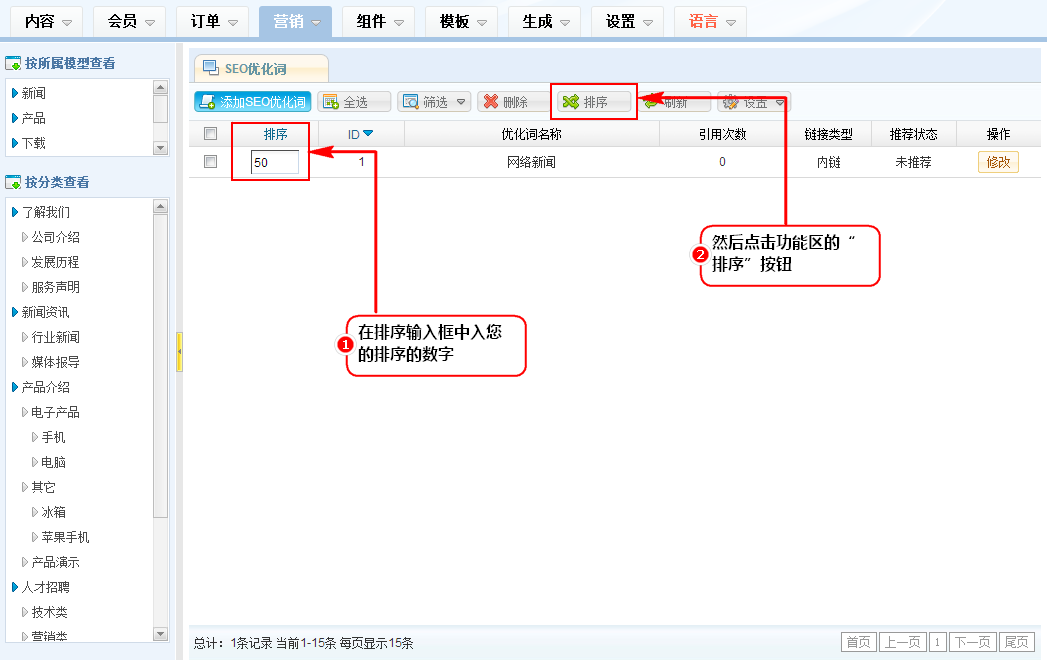Expand the 了解我们 tree node
This screenshot has width=1047, height=662.
click(x=15, y=212)
